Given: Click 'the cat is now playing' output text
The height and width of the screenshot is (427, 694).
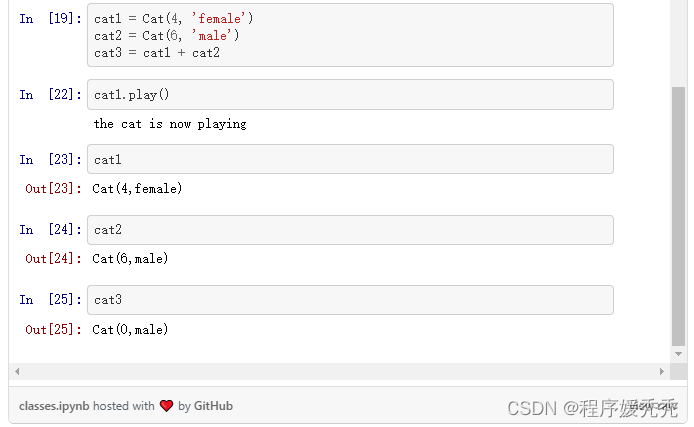Looking at the screenshot, I should [170, 124].
